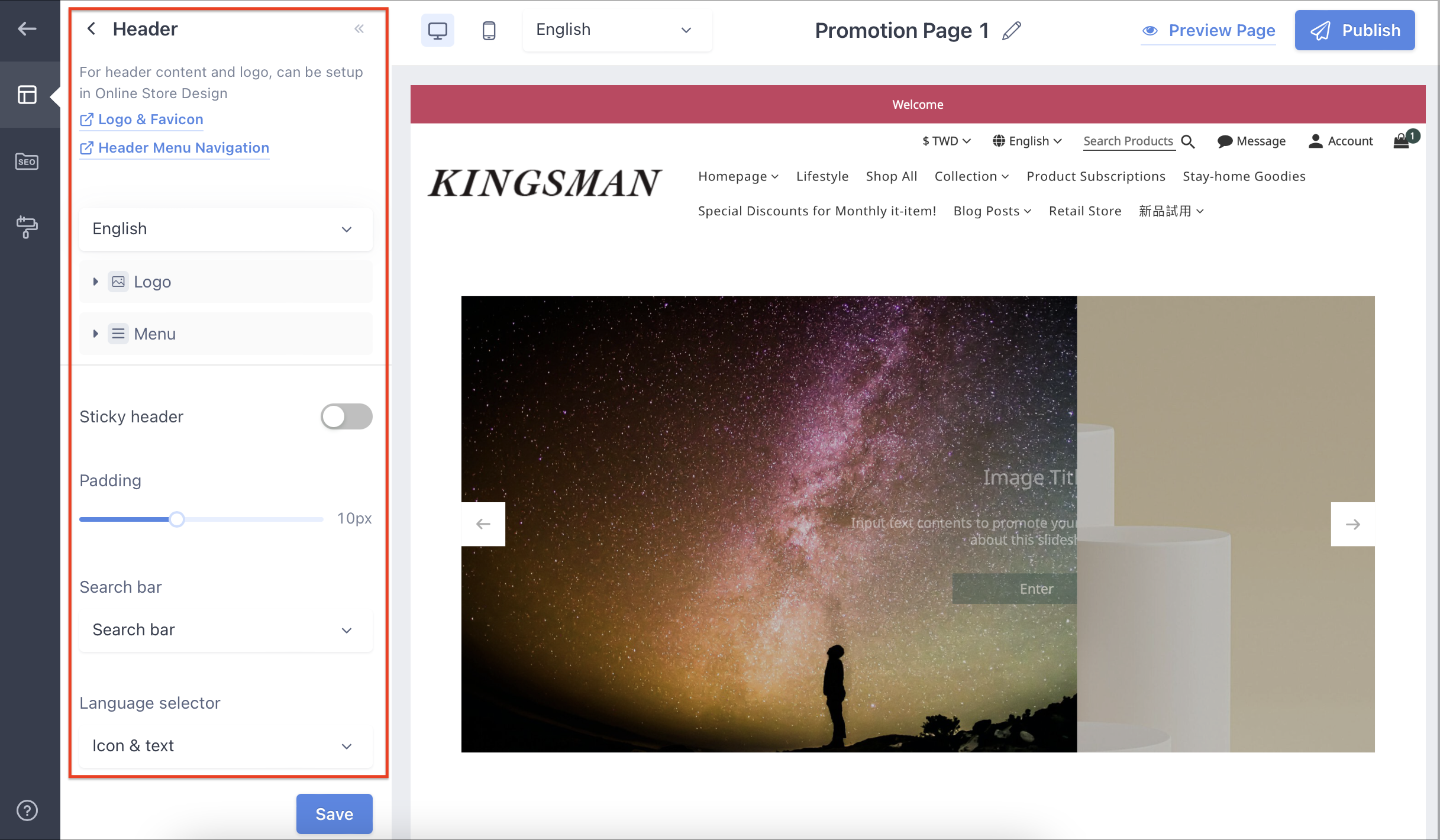Viewport: 1440px width, 840px height.
Task: Open top toolbar English language dropdown
Action: tap(617, 30)
